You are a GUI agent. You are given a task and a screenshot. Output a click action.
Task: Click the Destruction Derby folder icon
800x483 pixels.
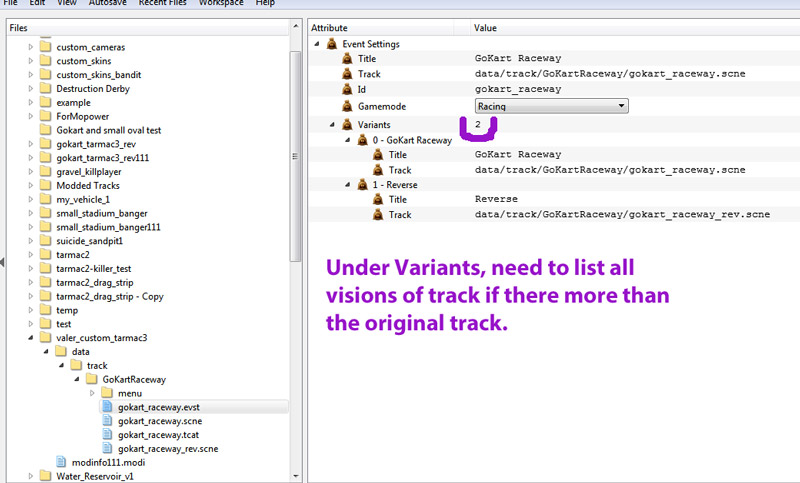pos(45,88)
